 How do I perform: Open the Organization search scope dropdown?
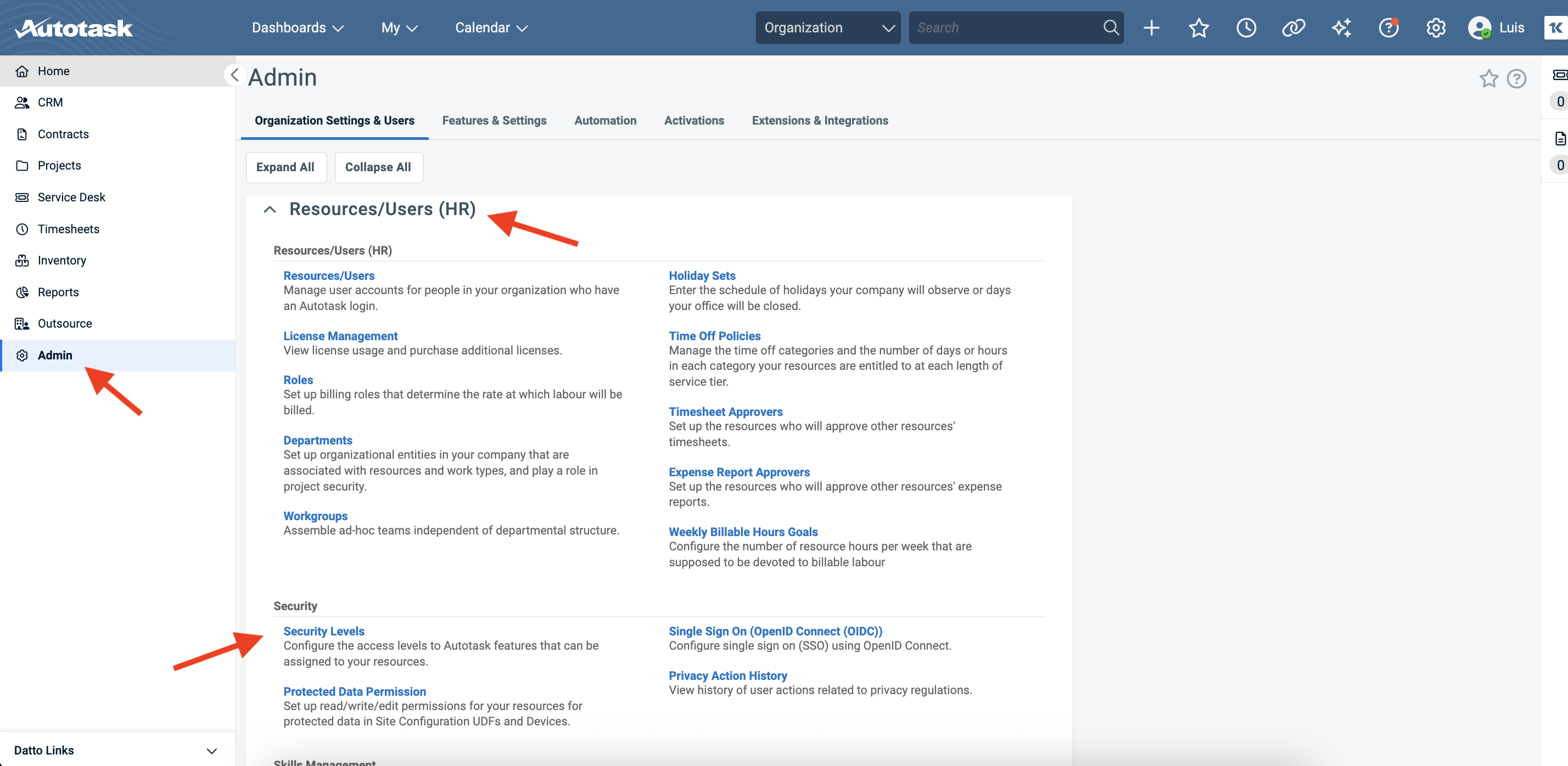tap(827, 27)
